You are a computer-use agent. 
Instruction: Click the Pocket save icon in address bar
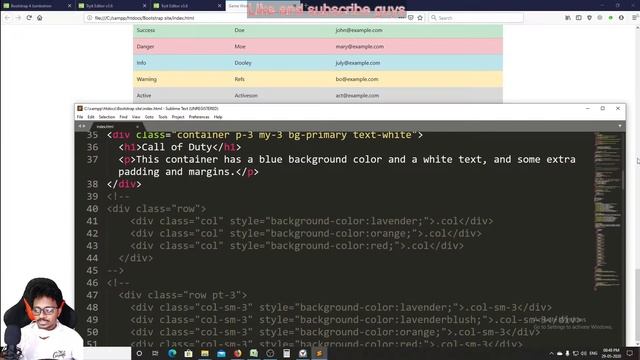click(x=411, y=18)
